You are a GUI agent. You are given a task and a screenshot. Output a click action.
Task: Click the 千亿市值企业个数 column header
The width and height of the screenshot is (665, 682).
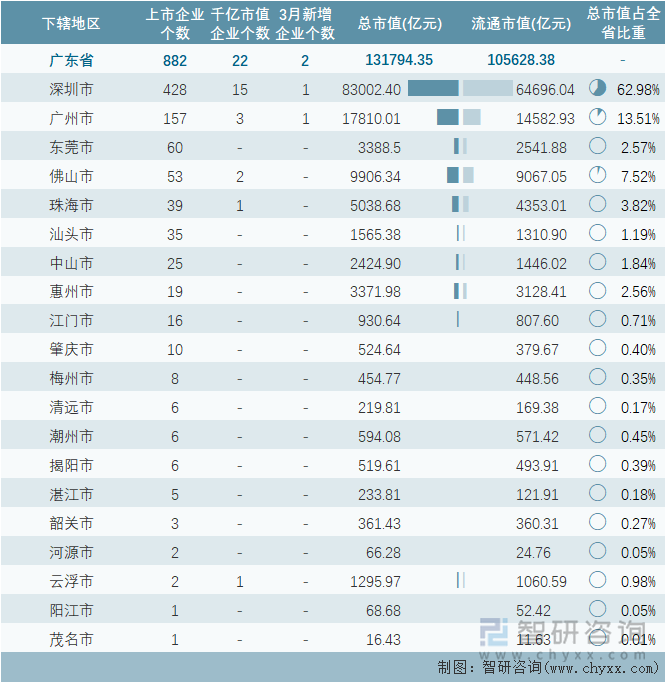tap(240, 23)
